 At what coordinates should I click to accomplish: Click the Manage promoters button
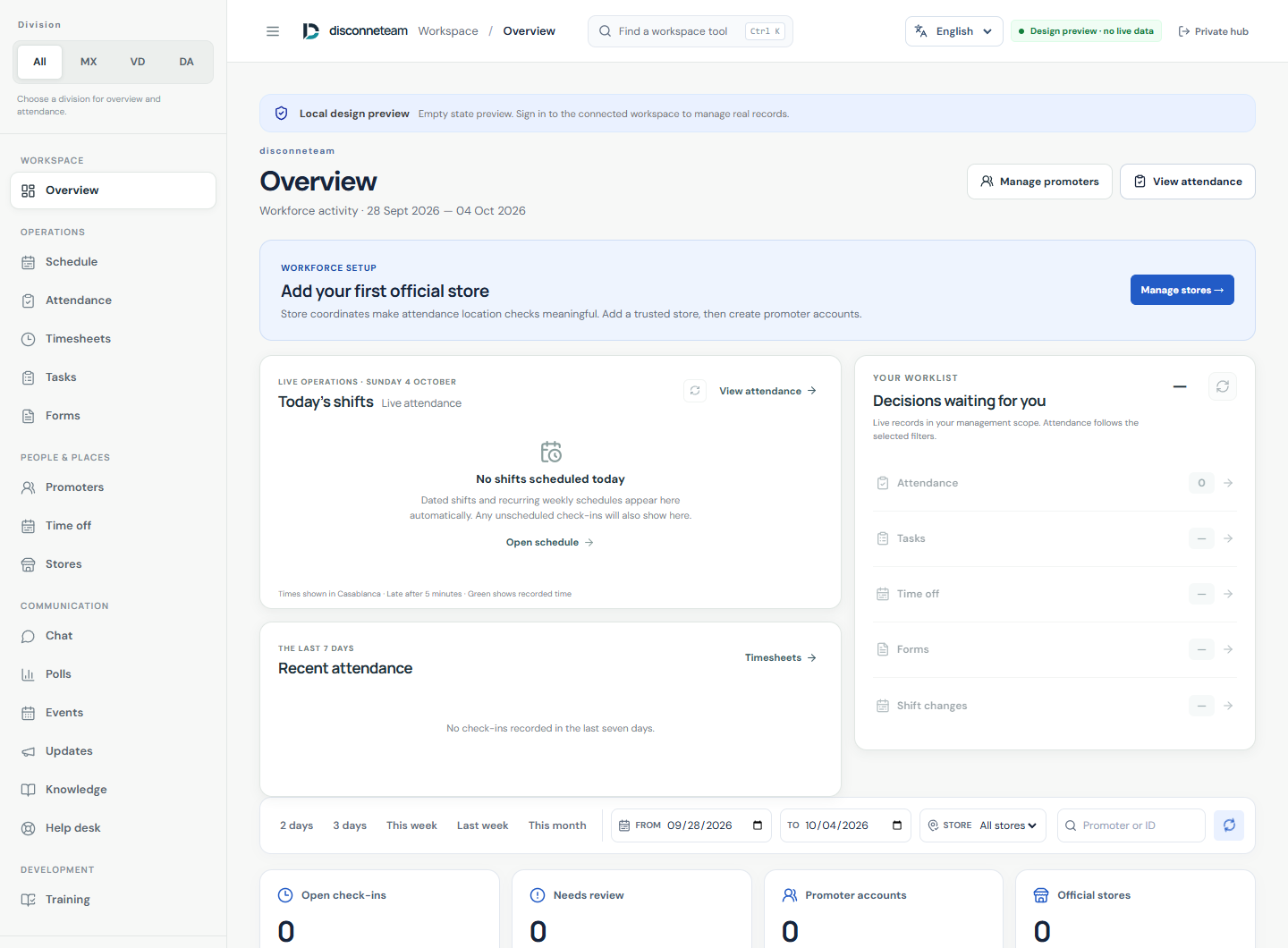pos(1039,182)
